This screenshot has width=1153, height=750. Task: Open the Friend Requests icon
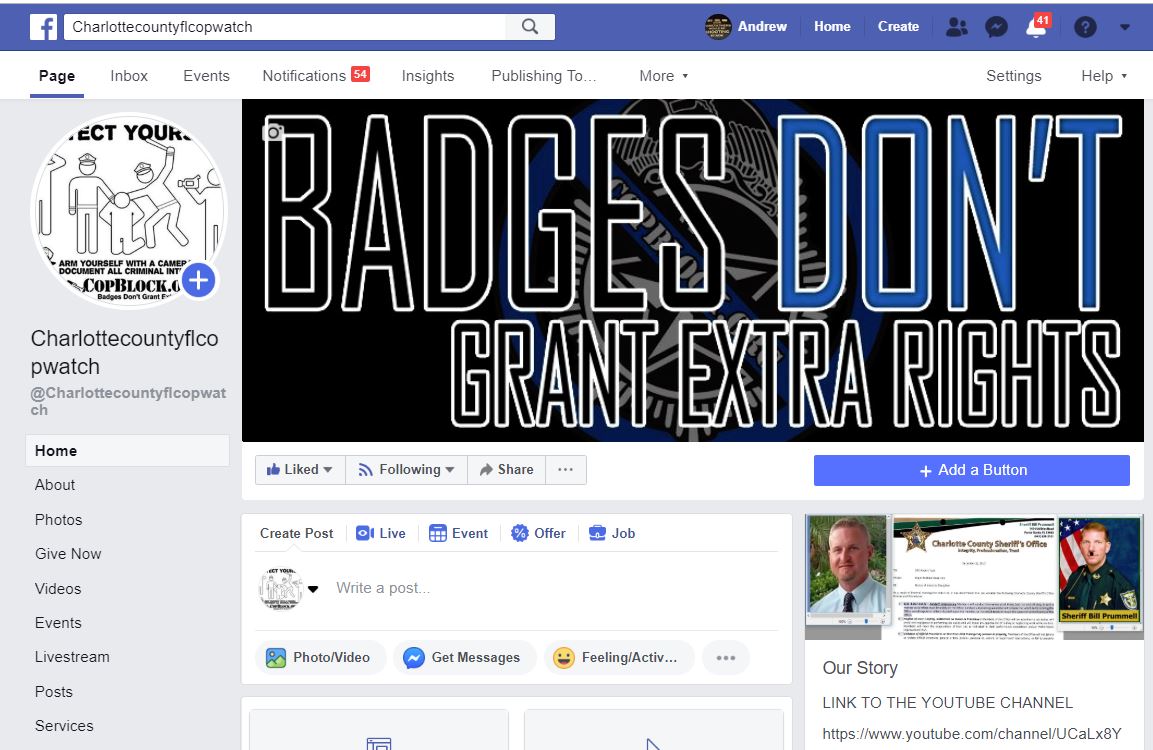(x=956, y=27)
